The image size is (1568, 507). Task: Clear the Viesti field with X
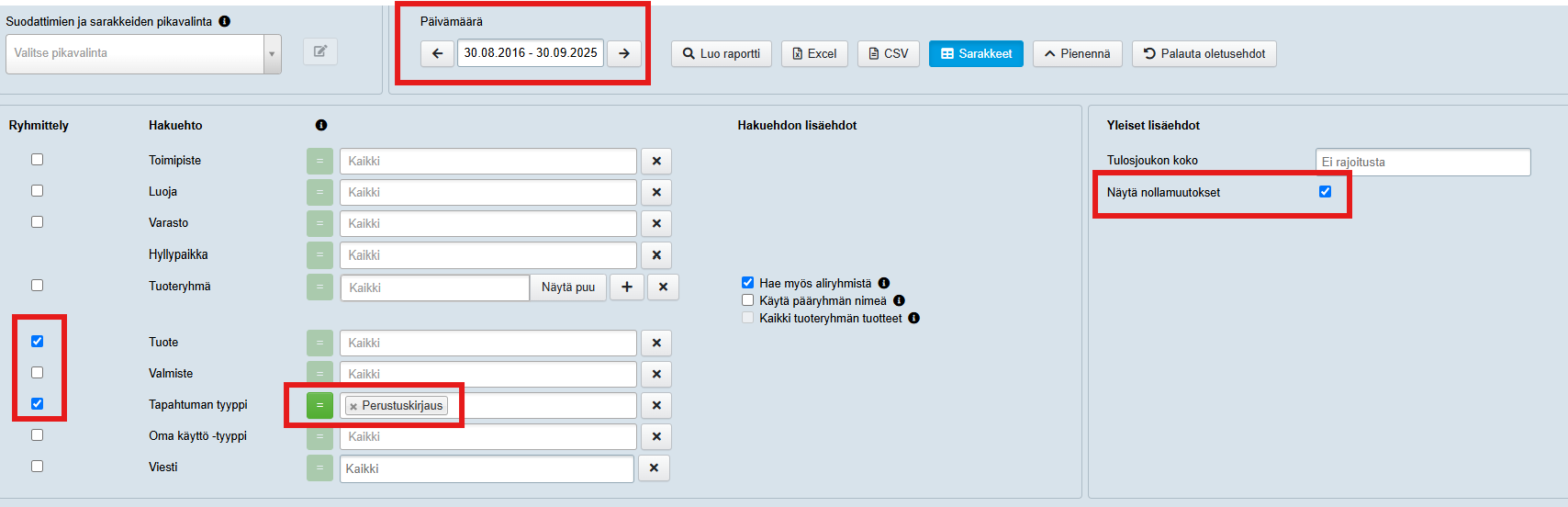point(654,468)
